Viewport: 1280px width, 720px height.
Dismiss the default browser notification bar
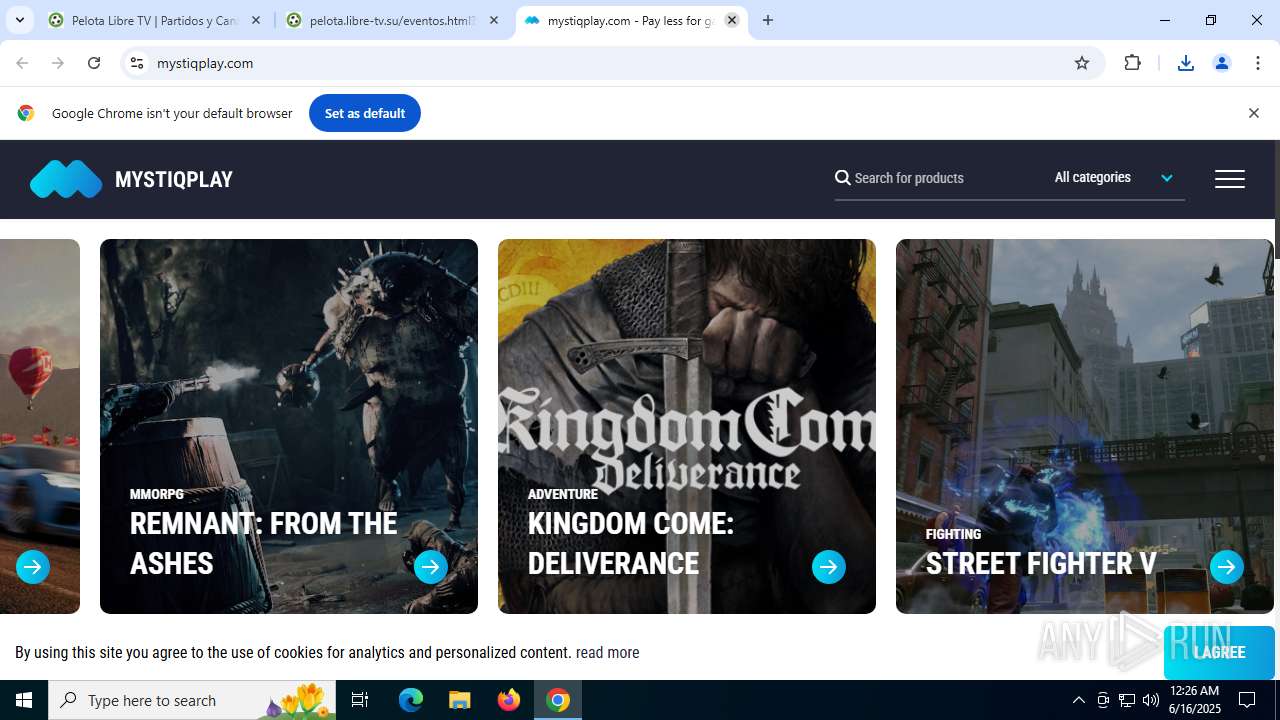[x=1253, y=113]
